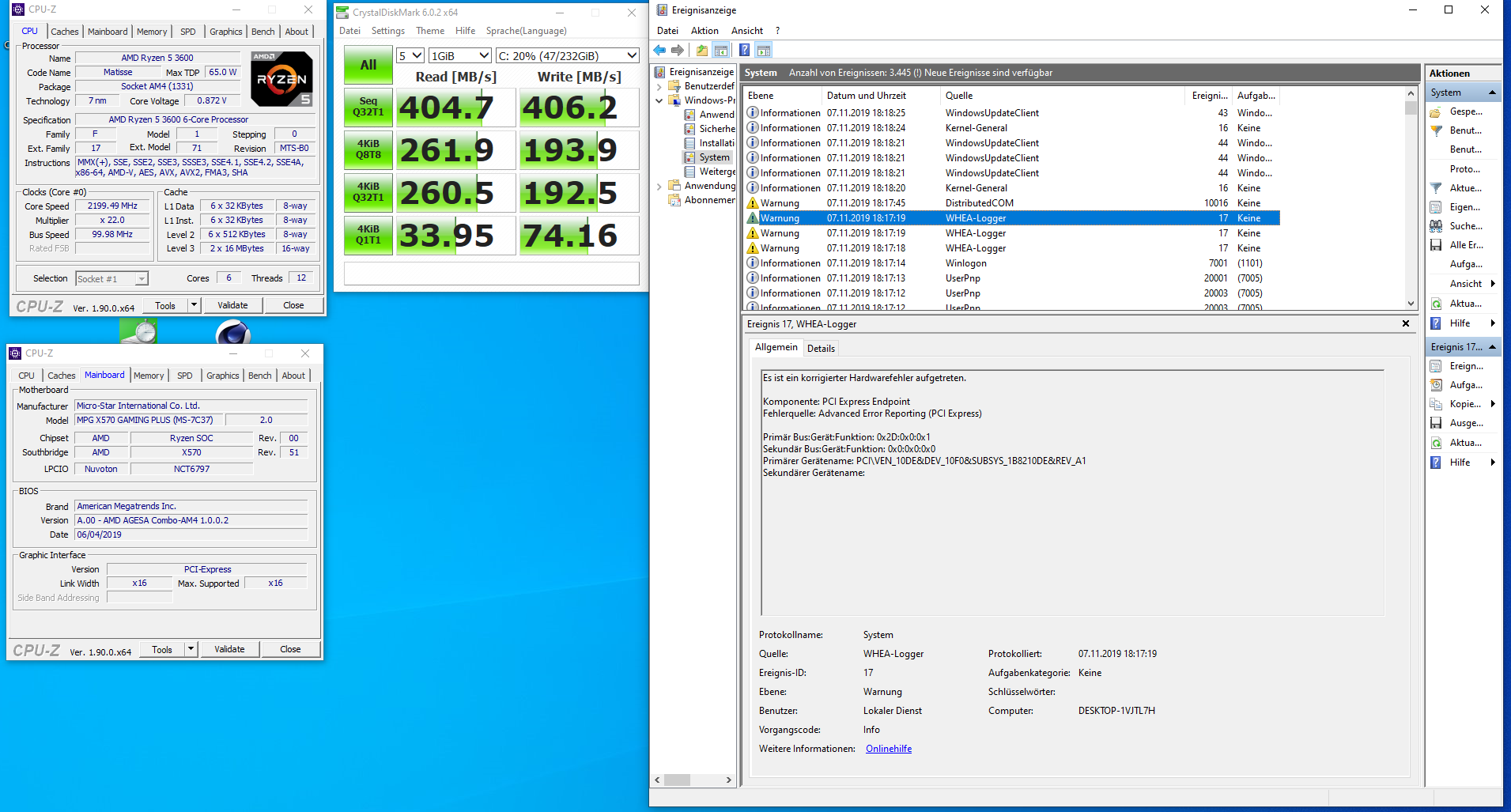The image size is (1511, 812).
Task: Select the Winlogon event row with ID 7001
Action: (1012, 263)
